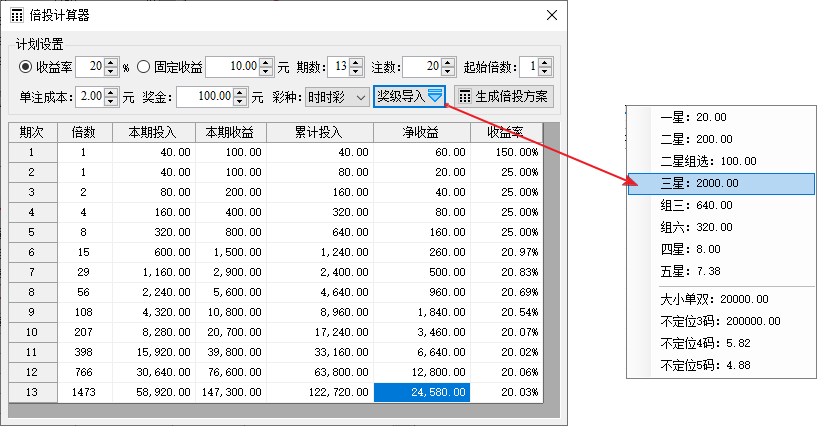Click the calculator icon in title bar
Image resolution: width=828 pixels, height=426 pixels.
coord(17,16)
